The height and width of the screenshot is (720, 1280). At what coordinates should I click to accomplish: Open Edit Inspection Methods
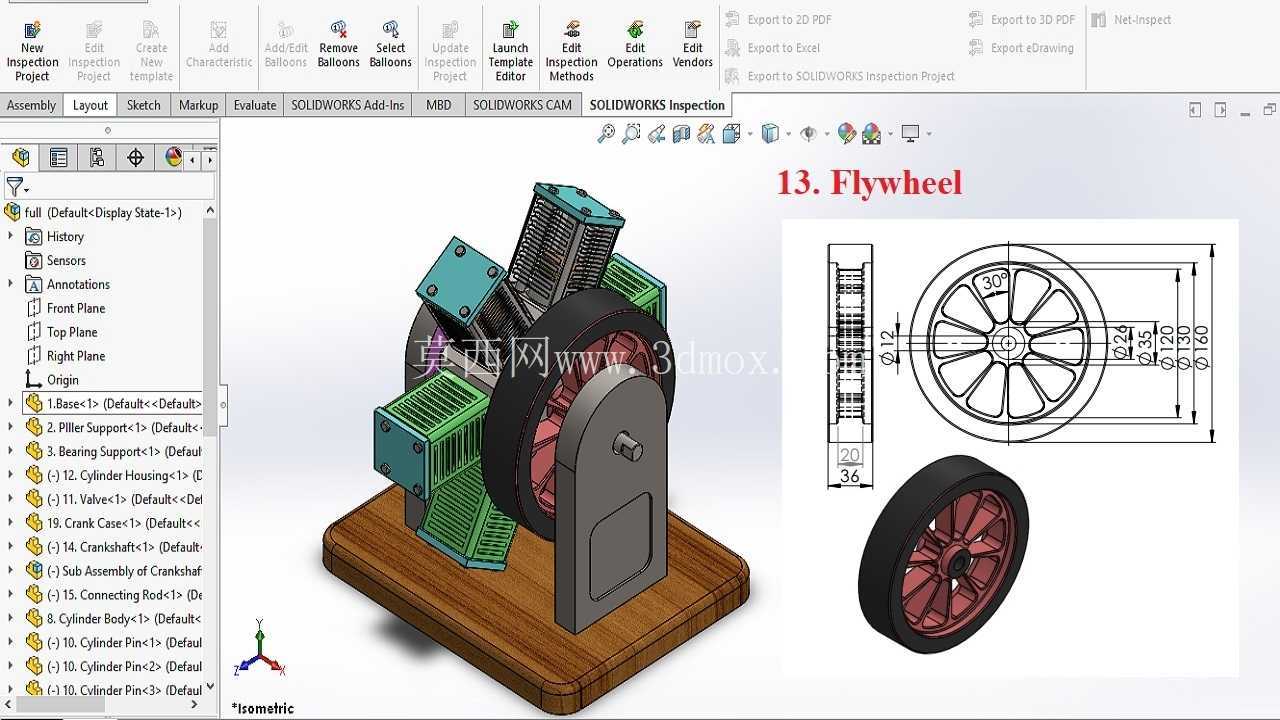point(571,50)
